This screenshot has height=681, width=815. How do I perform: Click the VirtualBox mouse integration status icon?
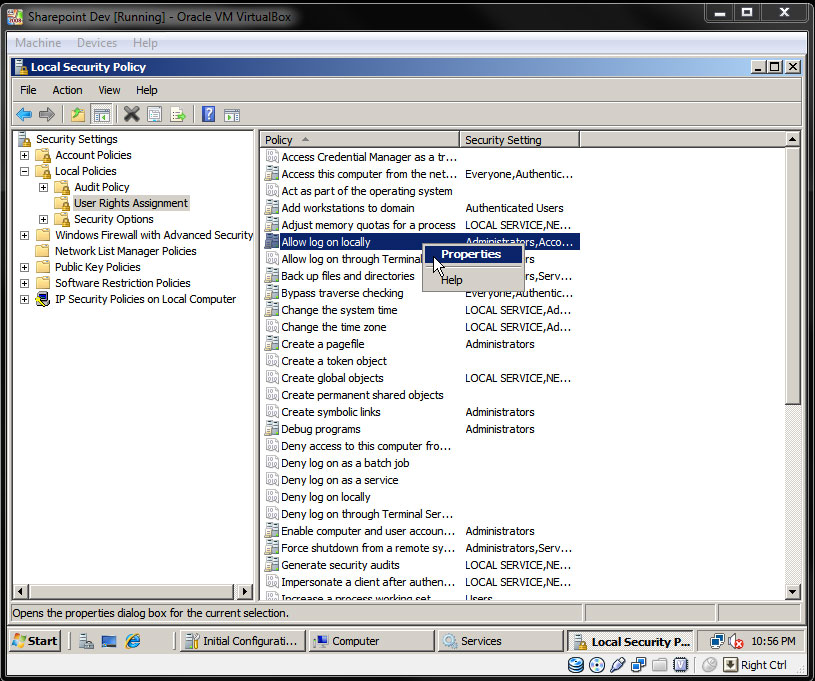pyautogui.click(x=709, y=665)
